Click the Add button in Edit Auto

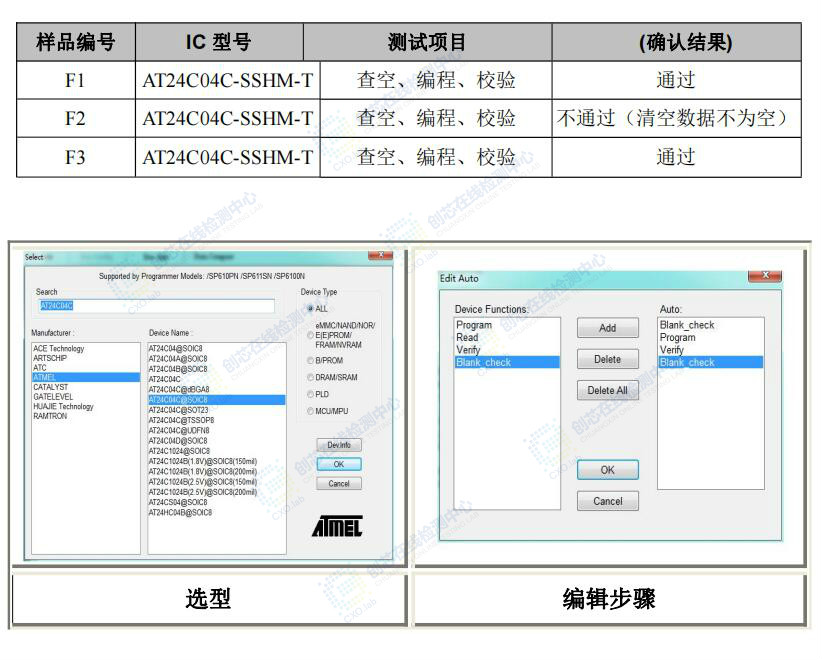tap(607, 328)
